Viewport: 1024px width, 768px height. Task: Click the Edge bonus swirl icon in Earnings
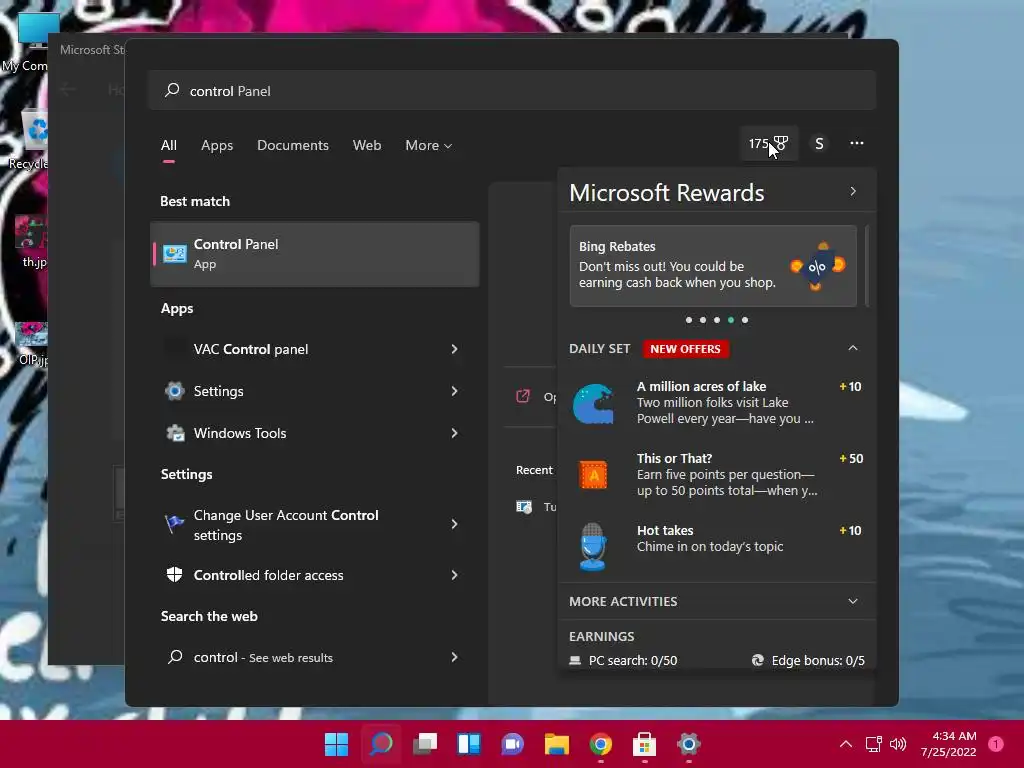(x=758, y=660)
